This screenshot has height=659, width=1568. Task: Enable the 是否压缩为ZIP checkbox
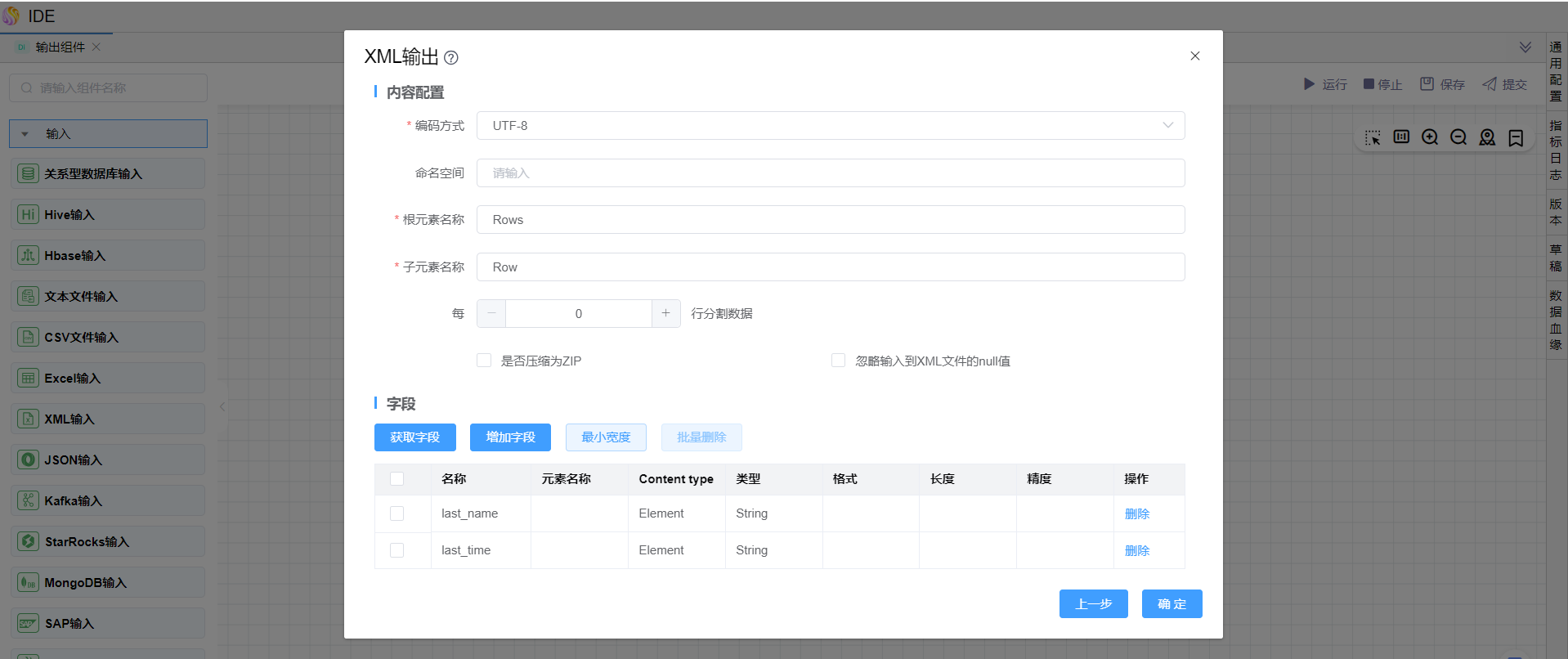pos(484,361)
